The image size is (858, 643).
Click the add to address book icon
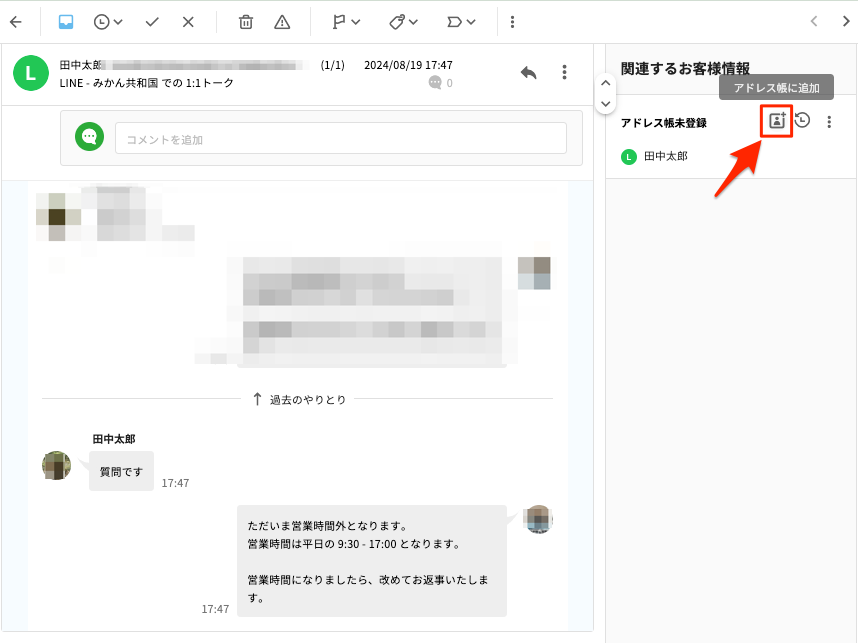pyautogui.click(x=776, y=121)
